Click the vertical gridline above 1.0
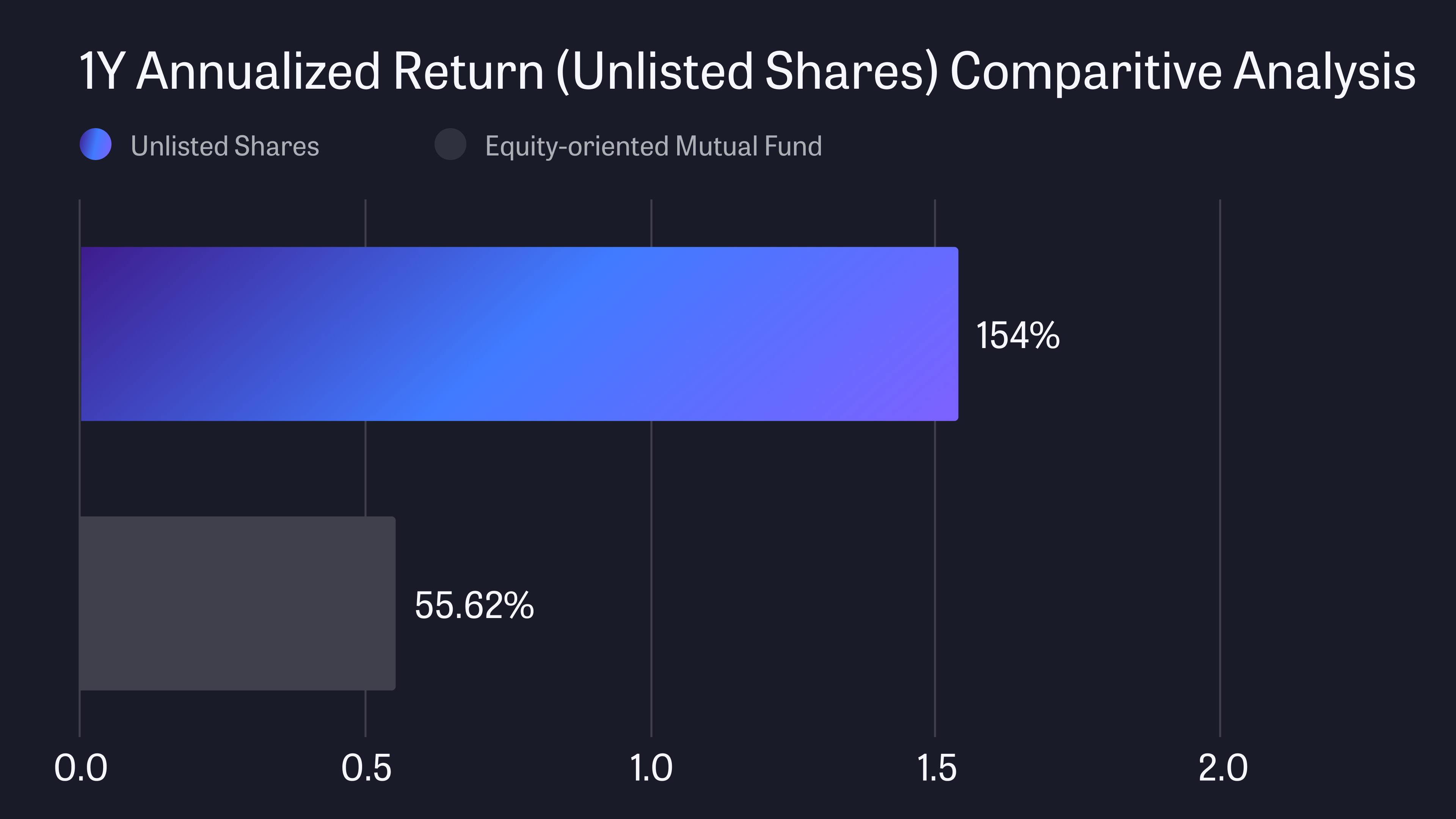This screenshot has width=1456, height=819. [651, 469]
